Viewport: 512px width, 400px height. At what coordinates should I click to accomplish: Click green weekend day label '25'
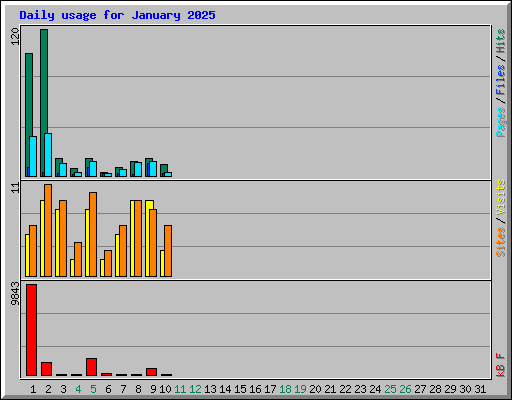click(x=390, y=389)
